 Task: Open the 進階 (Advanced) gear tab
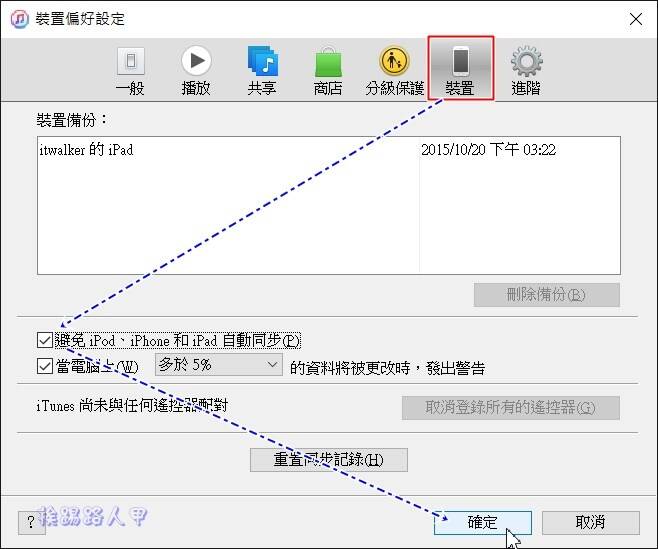pos(526,71)
